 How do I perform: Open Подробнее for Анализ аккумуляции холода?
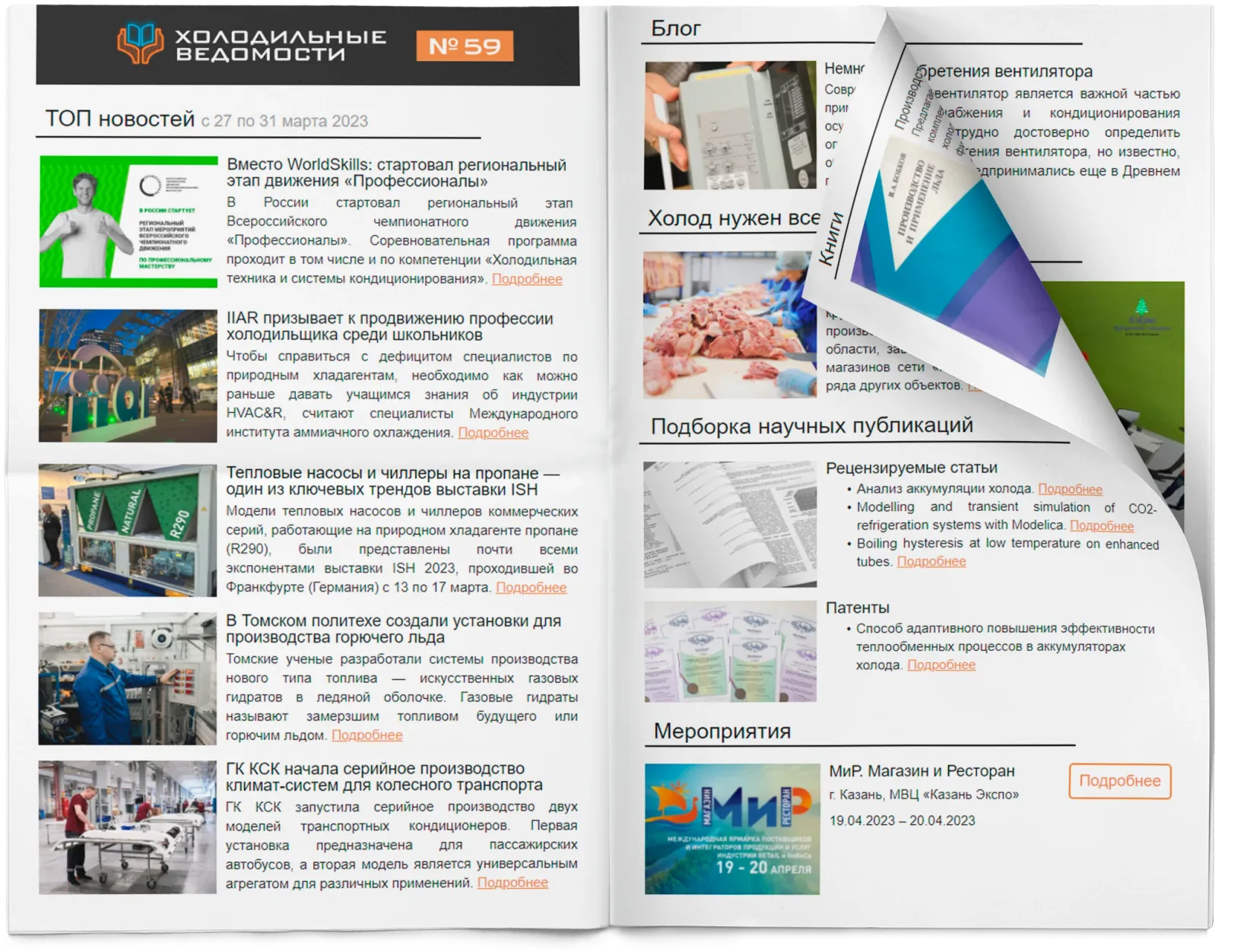tap(1070, 489)
